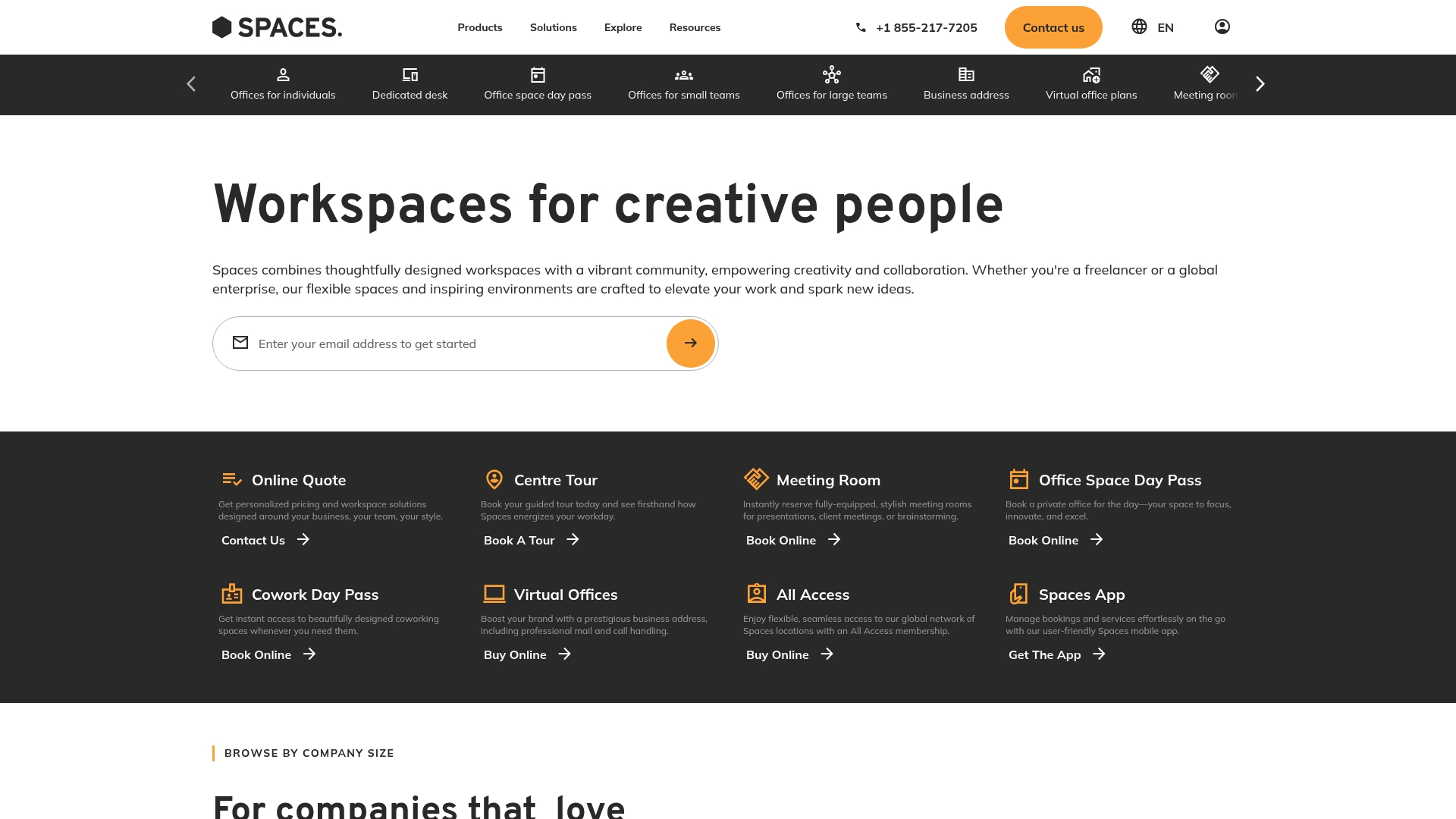
Task: Select the Office space day pass calendar icon
Action: tap(537, 75)
